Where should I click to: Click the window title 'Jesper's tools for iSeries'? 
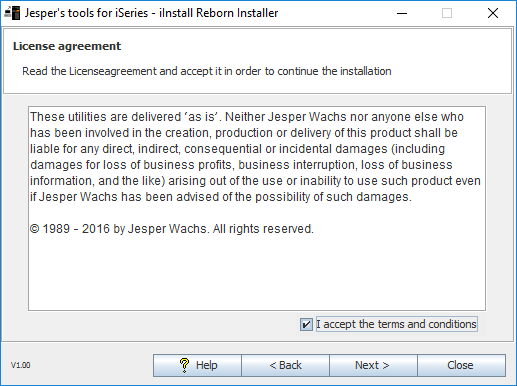click(86, 13)
